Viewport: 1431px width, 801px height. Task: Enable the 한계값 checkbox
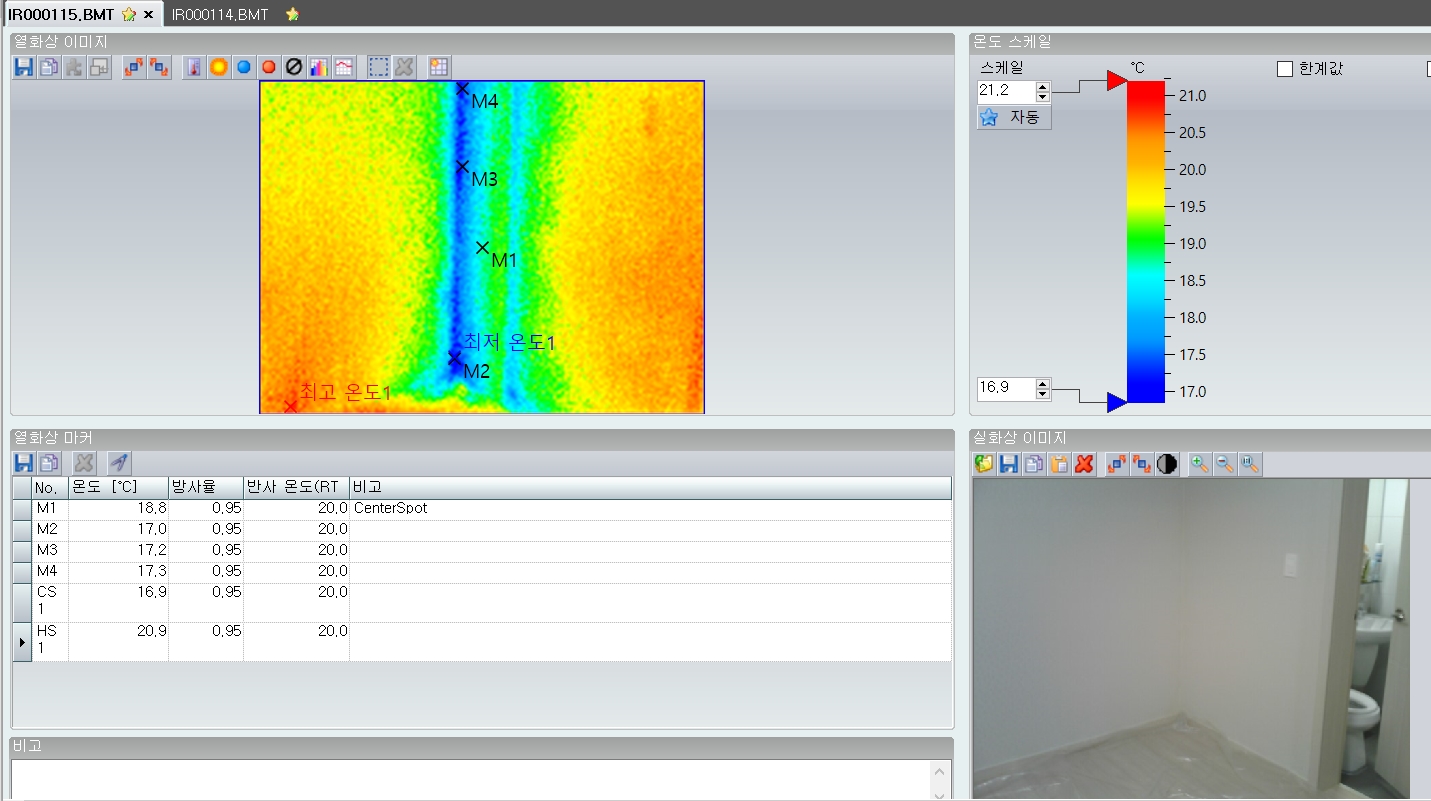point(1285,69)
